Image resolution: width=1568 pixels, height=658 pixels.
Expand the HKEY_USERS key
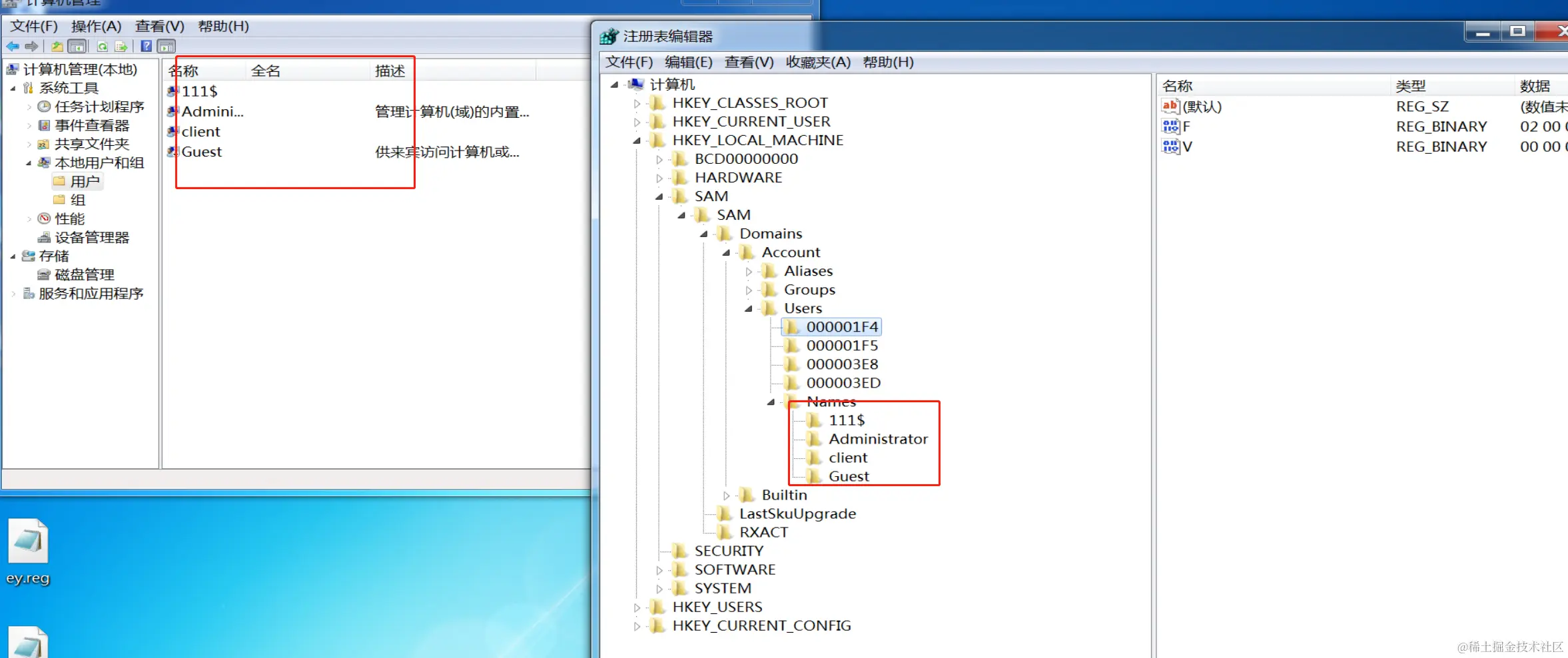pos(637,607)
